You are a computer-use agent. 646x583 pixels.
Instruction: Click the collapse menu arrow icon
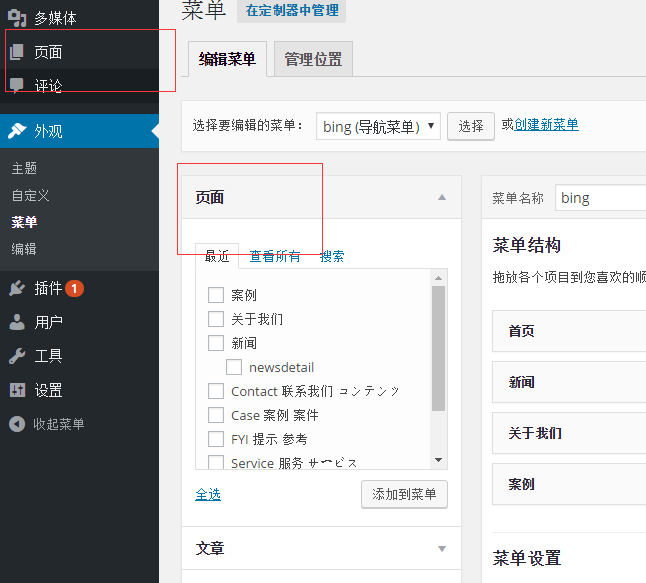[x=17, y=424]
